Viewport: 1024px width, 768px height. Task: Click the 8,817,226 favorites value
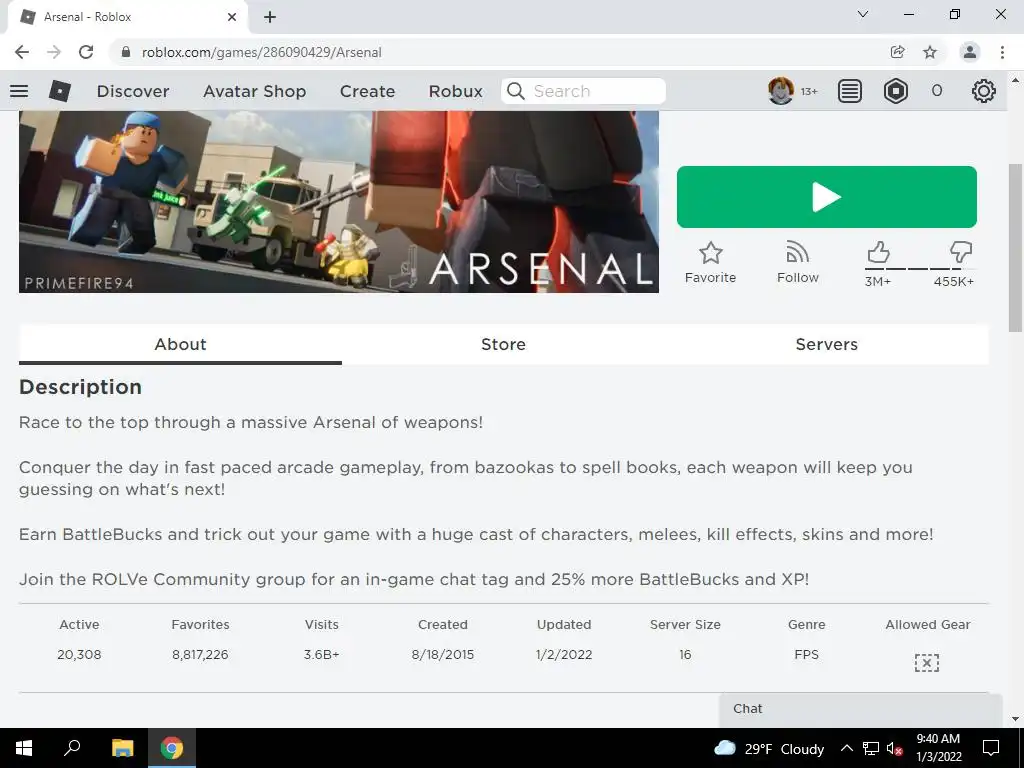(x=200, y=654)
